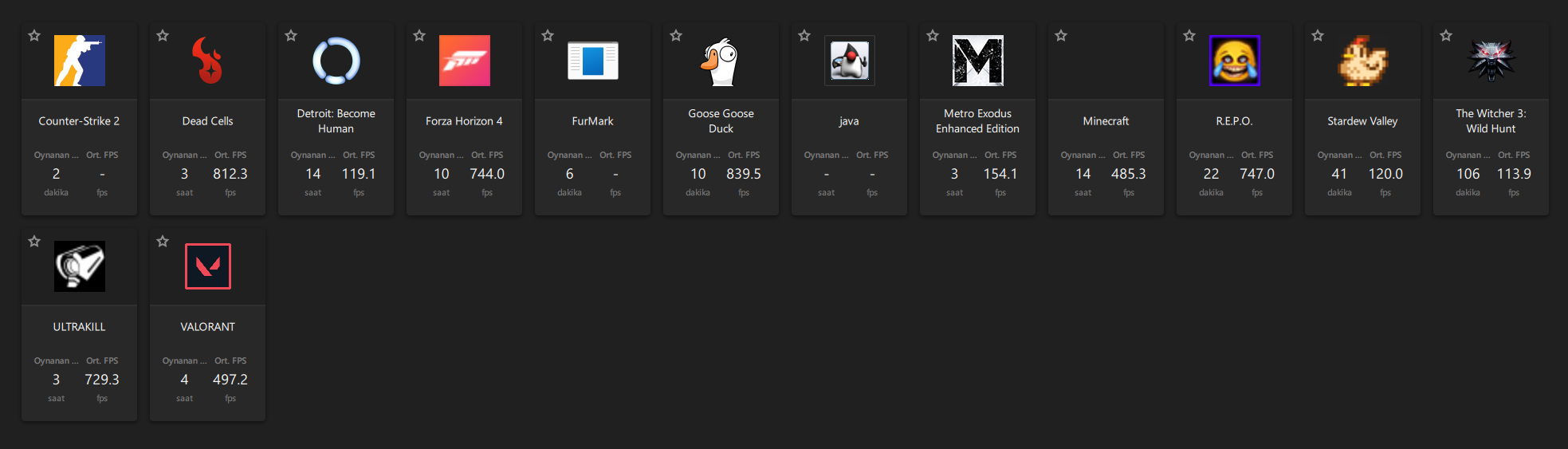Screen dimensions: 1568x449
Task: Click the 497.2 fps value for VALORANT
Action: (x=230, y=380)
